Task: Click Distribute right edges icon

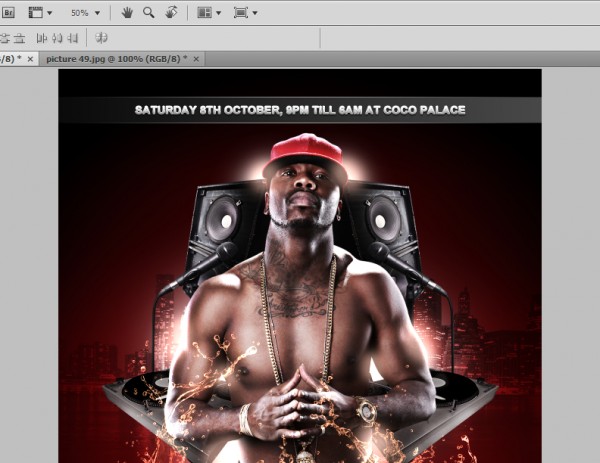Action: coord(73,38)
